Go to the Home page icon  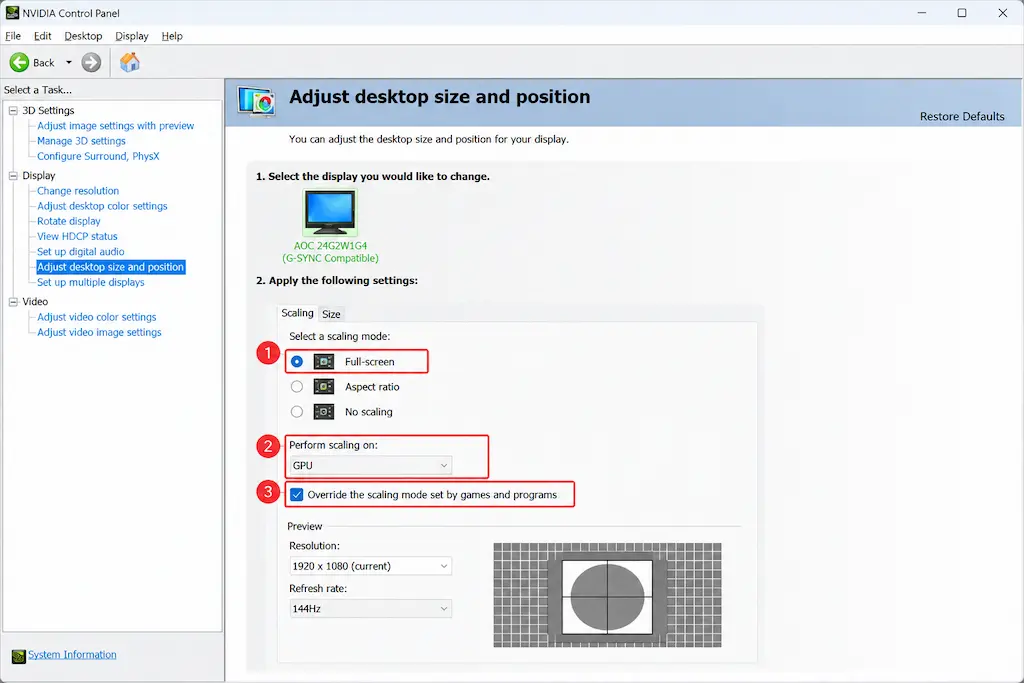tap(130, 63)
